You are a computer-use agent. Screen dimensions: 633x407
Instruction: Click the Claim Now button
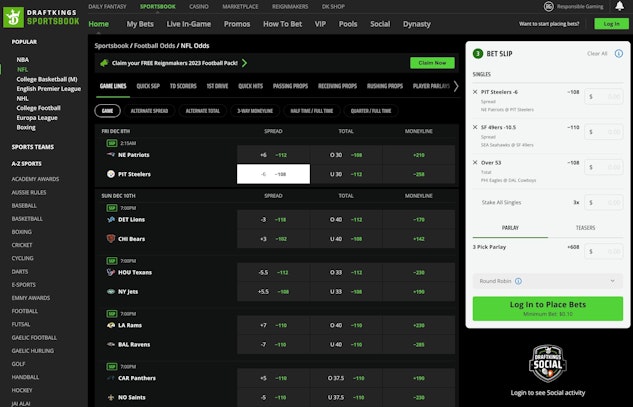[432, 63]
